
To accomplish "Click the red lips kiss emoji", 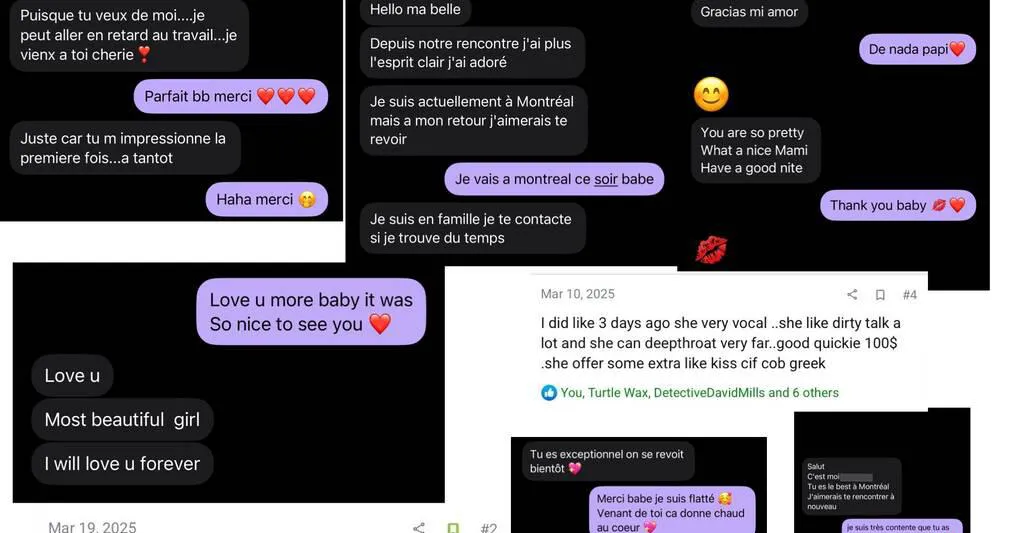I will pyautogui.click(x=711, y=249).
